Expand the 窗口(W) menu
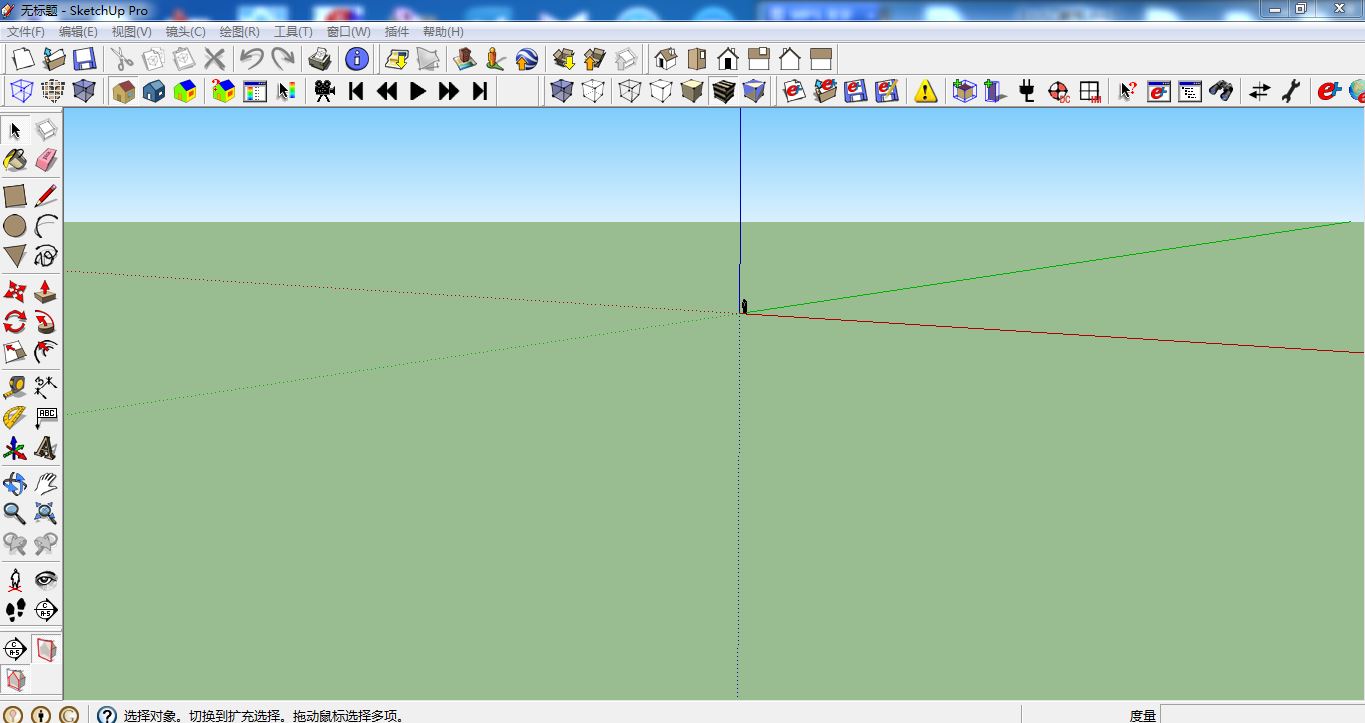The height and width of the screenshot is (723, 1365). coord(348,32)
